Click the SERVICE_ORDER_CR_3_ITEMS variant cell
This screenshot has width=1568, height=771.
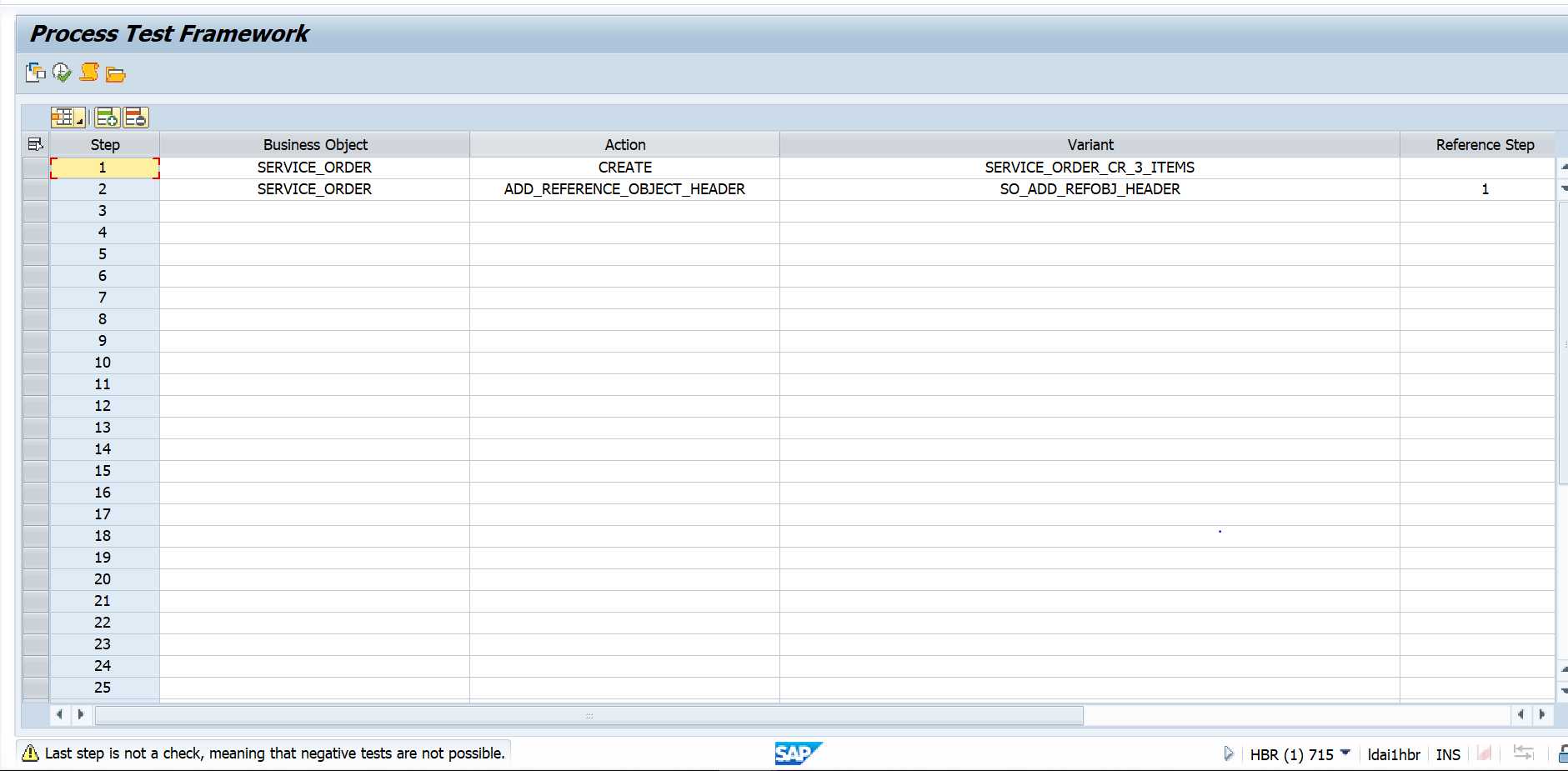pos(1090,168)
